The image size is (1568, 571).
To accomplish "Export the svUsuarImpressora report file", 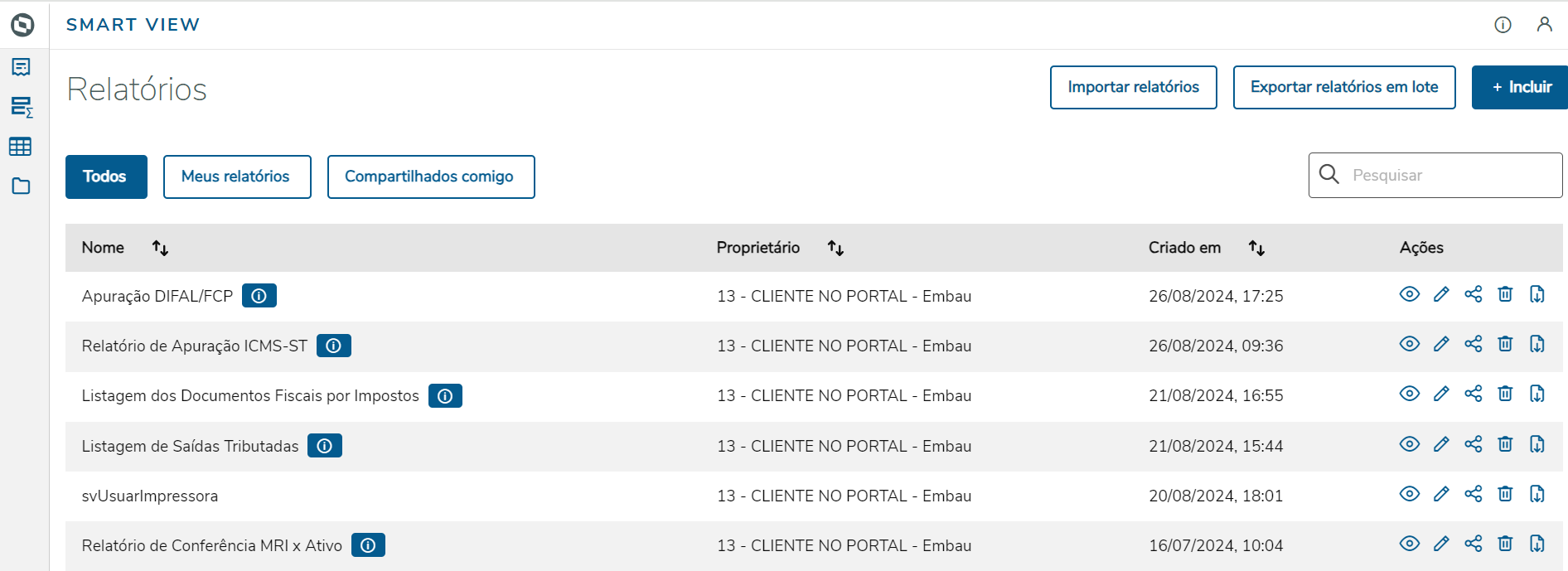I will [x=1537, y=494].
